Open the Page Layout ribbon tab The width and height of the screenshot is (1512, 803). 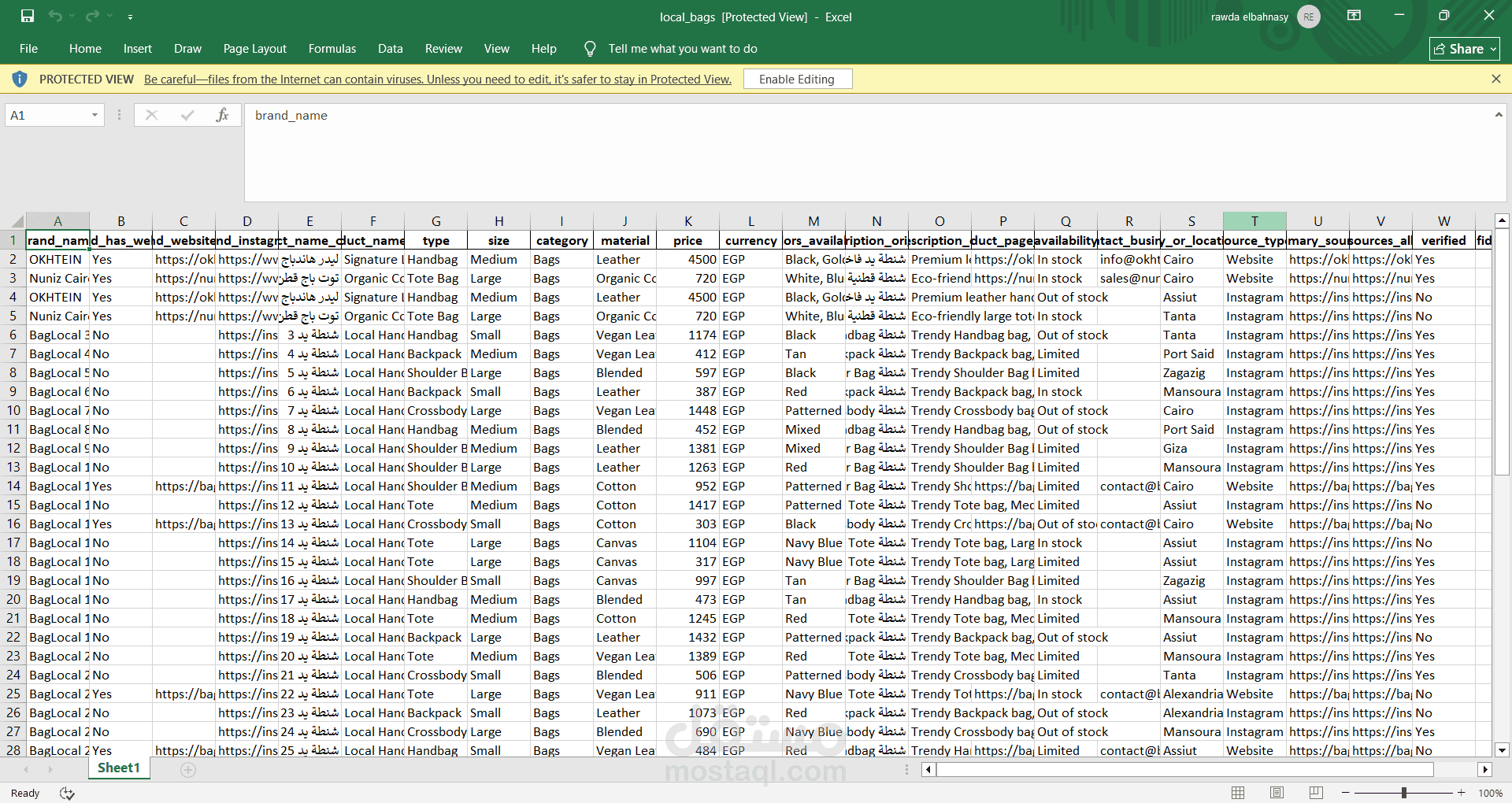[254, 49]
